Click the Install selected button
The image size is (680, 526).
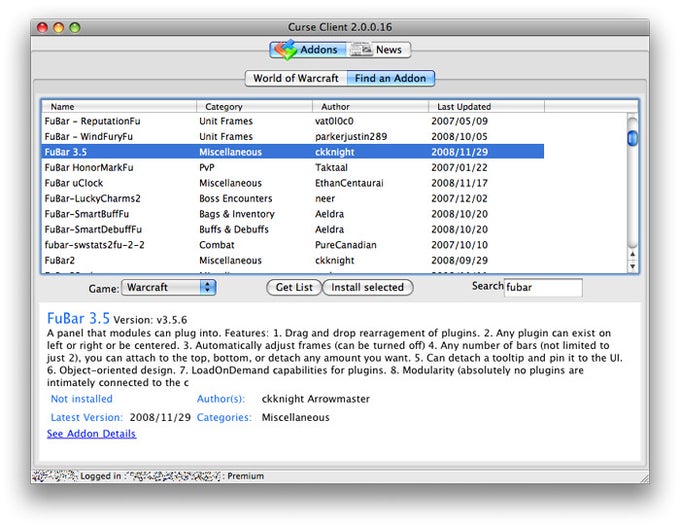point(367,288)
